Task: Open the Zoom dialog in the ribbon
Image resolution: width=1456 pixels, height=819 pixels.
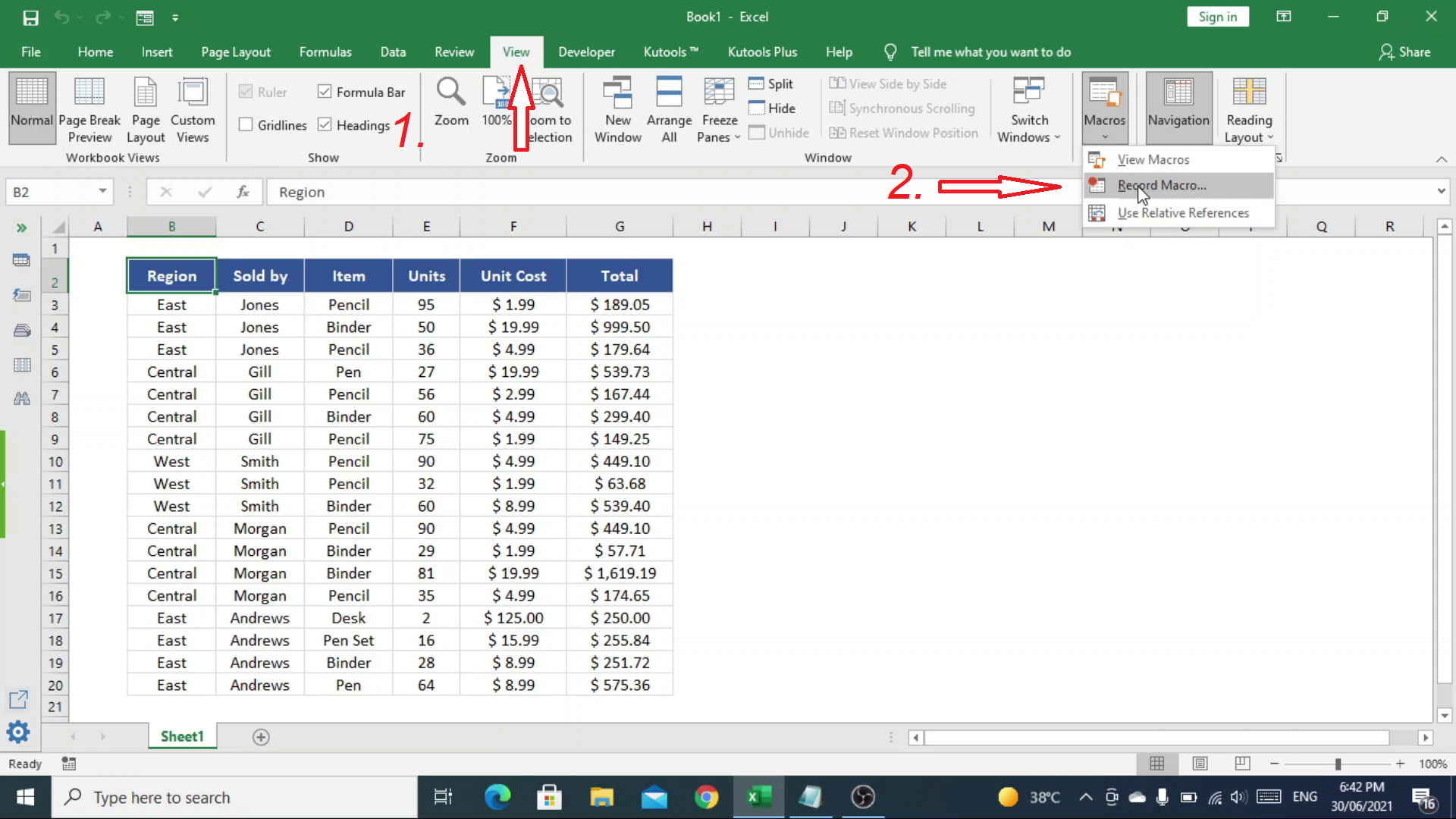Action: (451, 106)
